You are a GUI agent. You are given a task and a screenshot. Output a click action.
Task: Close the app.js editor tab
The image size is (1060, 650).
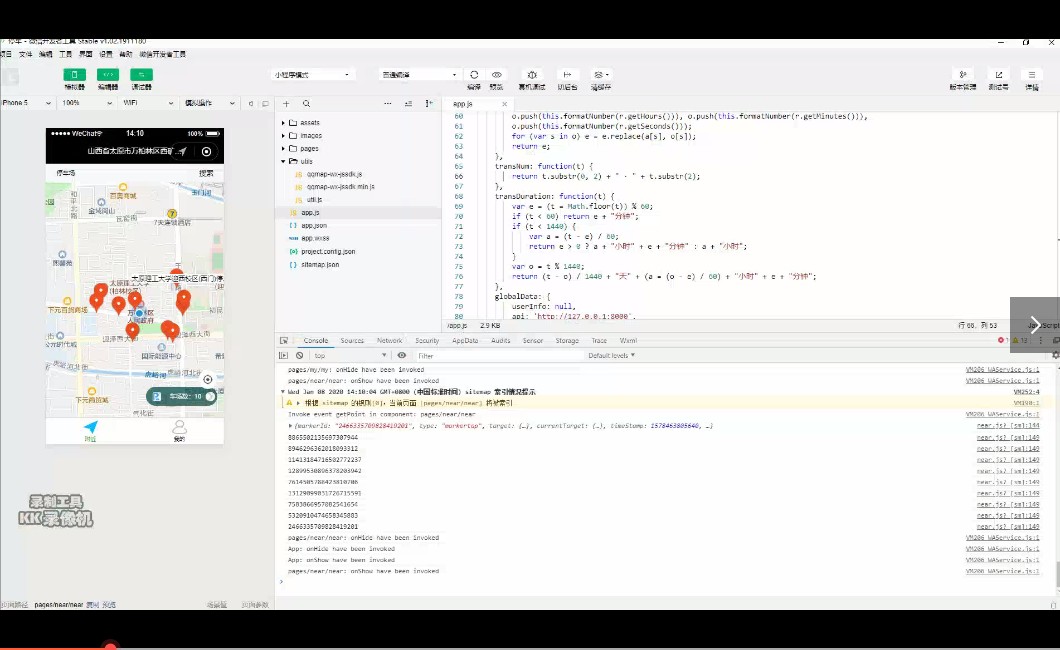[504, 104]
